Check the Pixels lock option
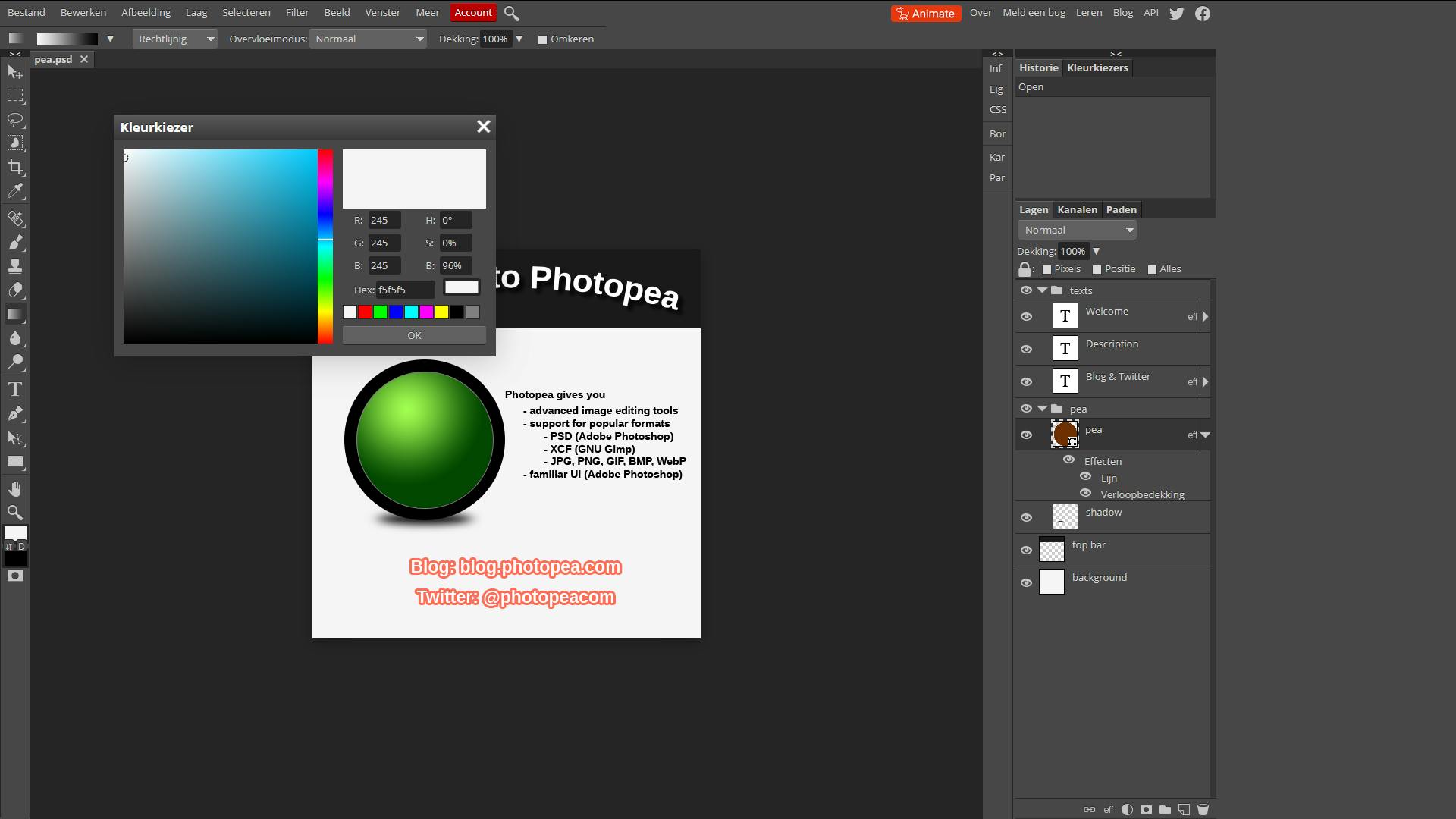The image size is (1456, 819). pyautogui.click(x=1046, y=269)
